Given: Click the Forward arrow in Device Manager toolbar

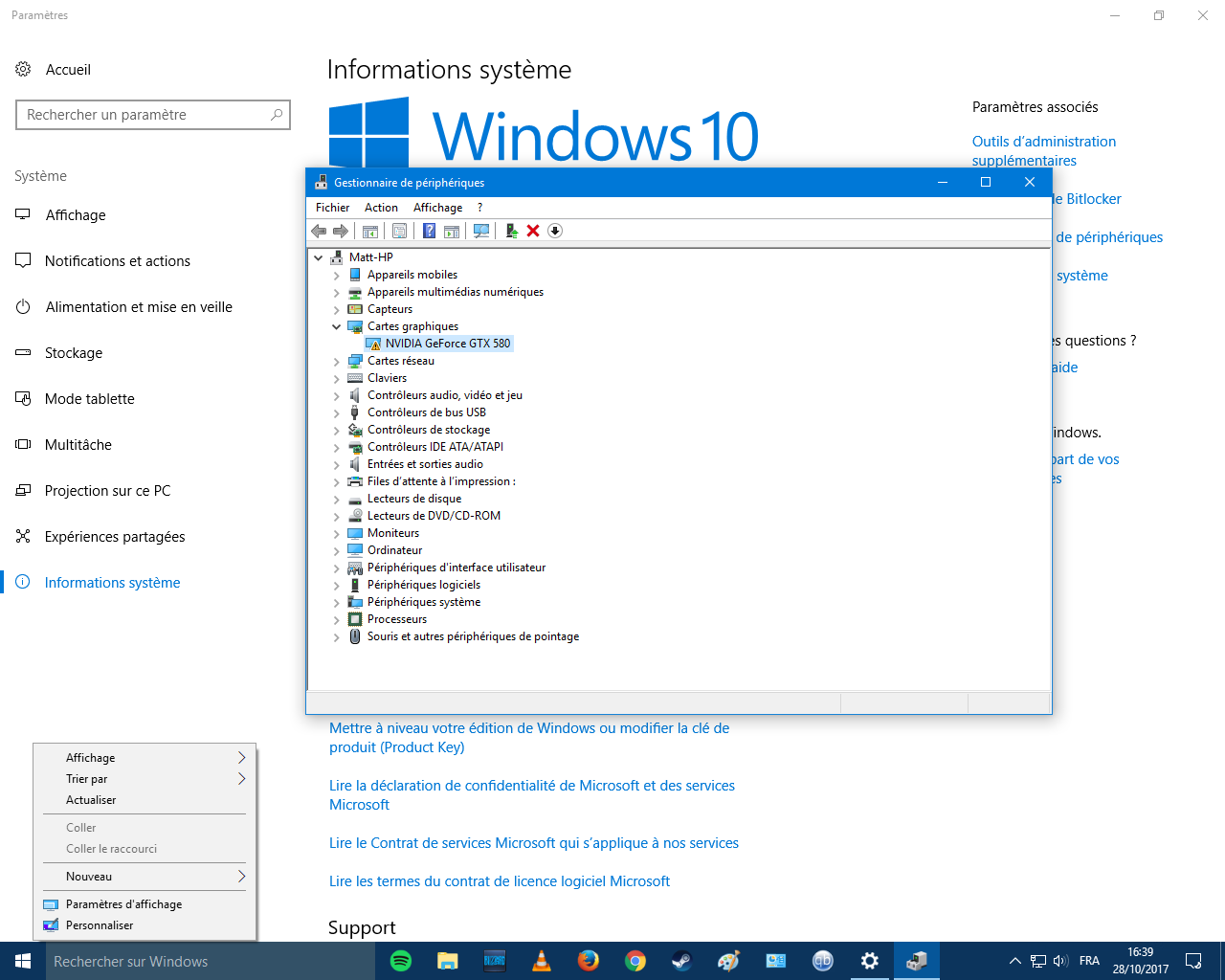Looking at the screenshot, I should [340, 231].
